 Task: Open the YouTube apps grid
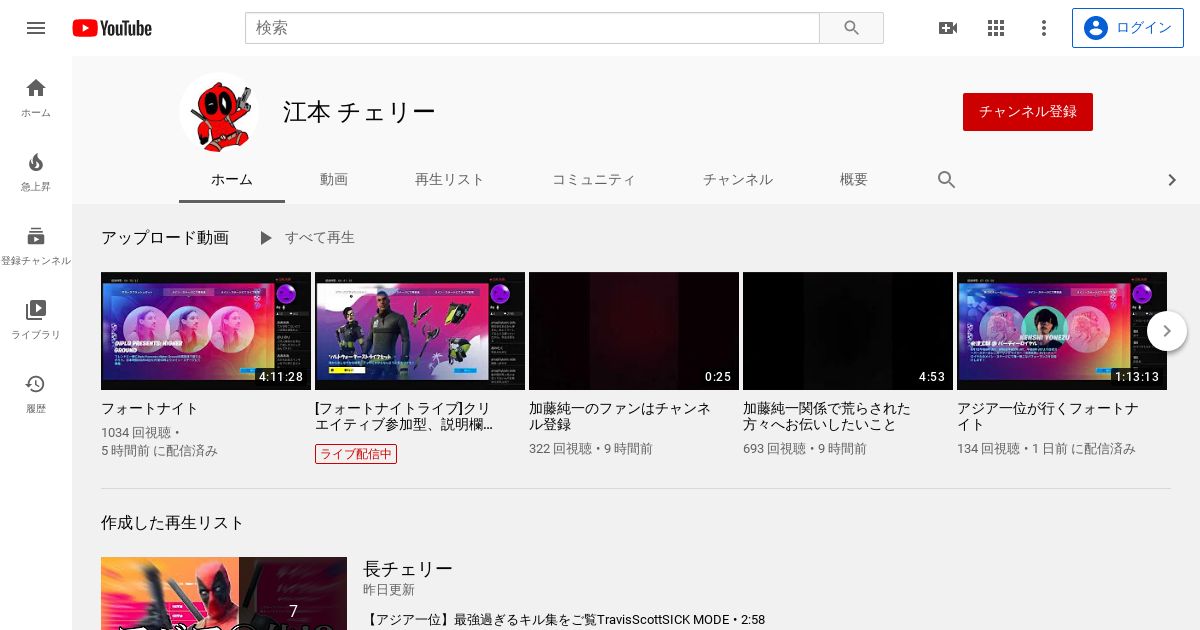click(x=996, y=28)
